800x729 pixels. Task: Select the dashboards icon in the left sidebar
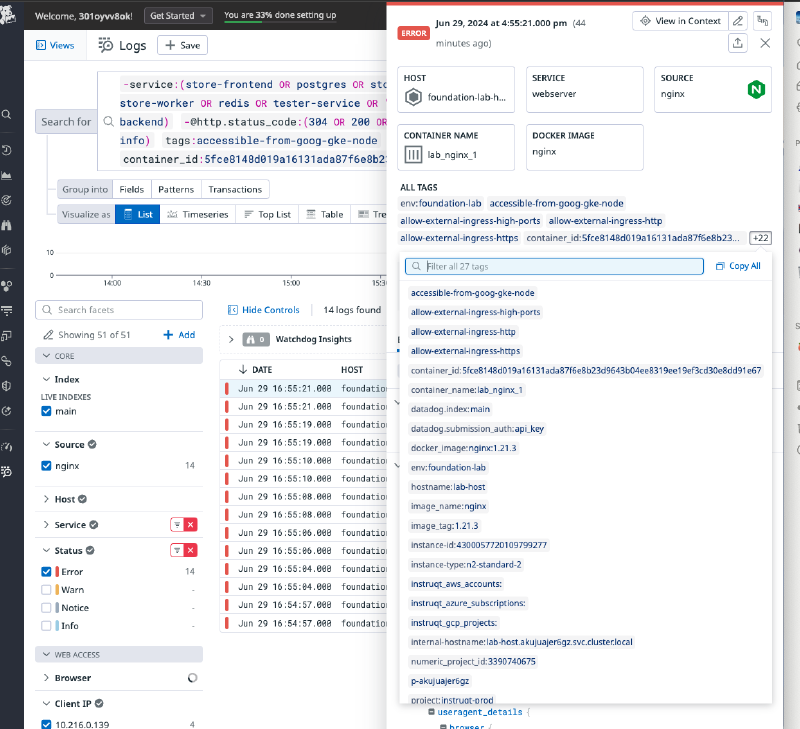tap(7, 174)
